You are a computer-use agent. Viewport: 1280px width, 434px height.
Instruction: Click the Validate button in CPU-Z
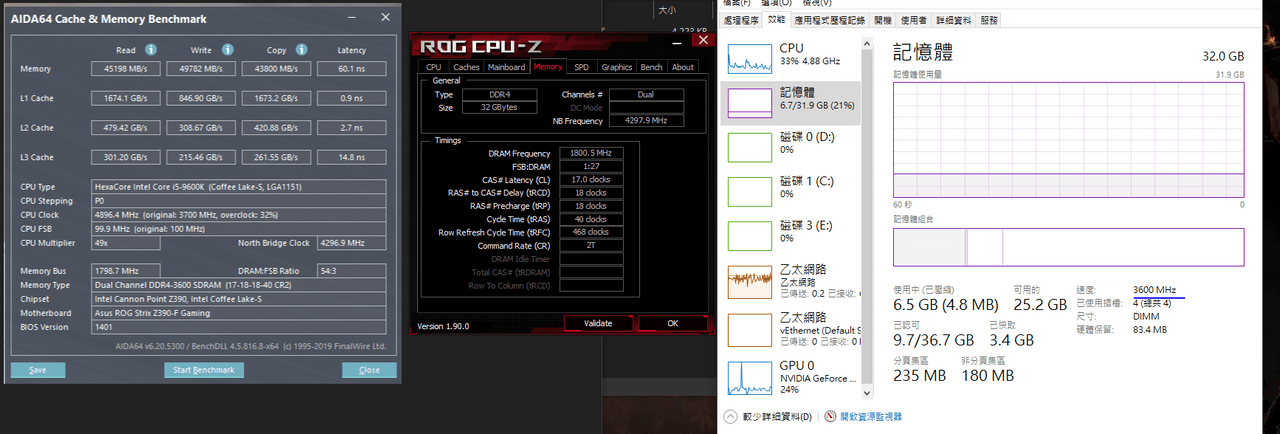pos(598,323)
